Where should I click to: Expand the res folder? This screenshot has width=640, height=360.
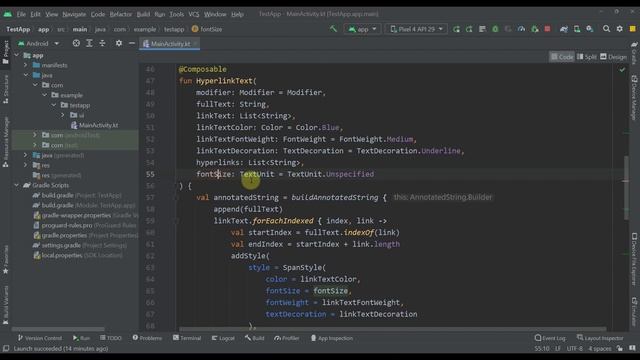pyautogui.click(x=25, y=165)
